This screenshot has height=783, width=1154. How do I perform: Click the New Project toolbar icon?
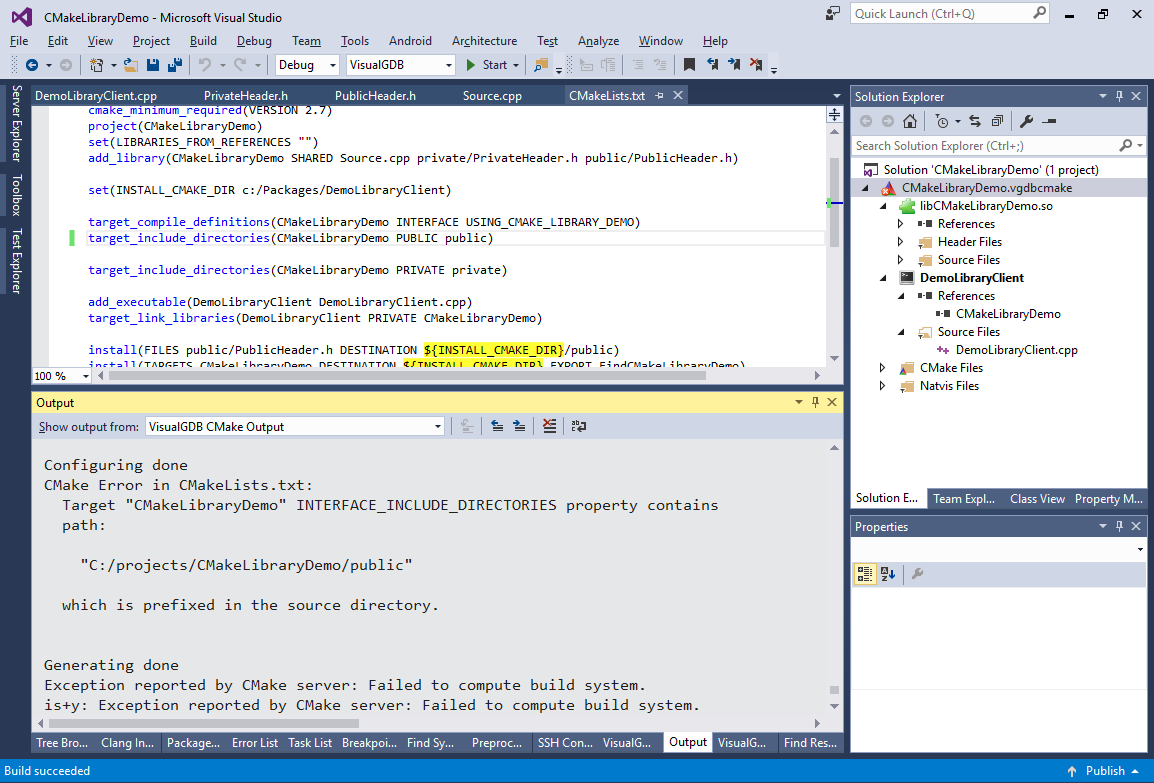[x=96, y=65]
